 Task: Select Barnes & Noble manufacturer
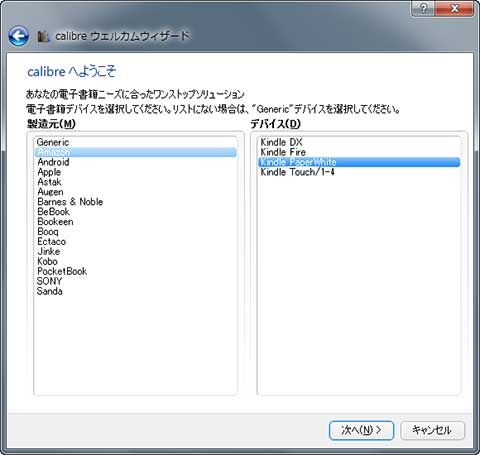(135, 202)
